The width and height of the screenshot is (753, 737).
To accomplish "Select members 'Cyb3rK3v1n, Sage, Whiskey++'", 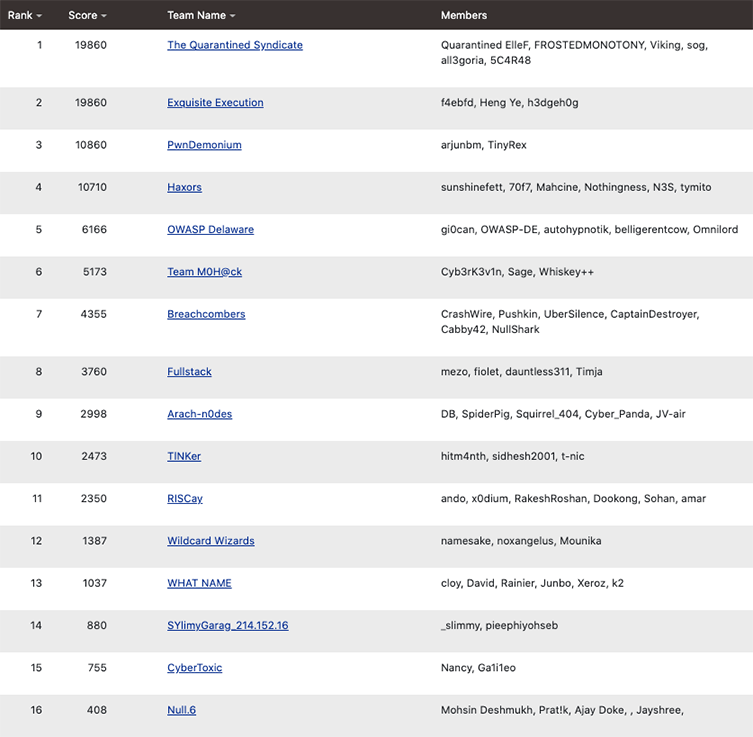I will pos(517,271).
